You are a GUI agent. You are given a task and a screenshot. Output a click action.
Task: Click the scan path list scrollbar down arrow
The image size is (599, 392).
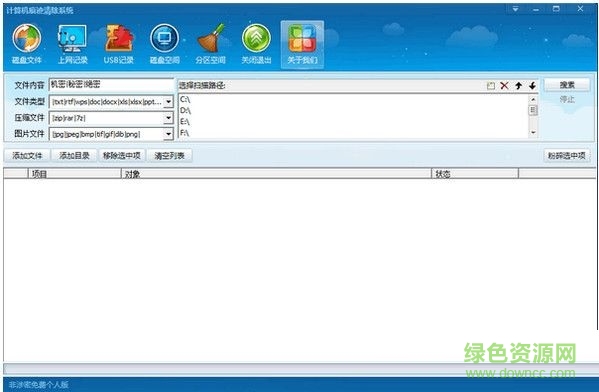(533, 133)
